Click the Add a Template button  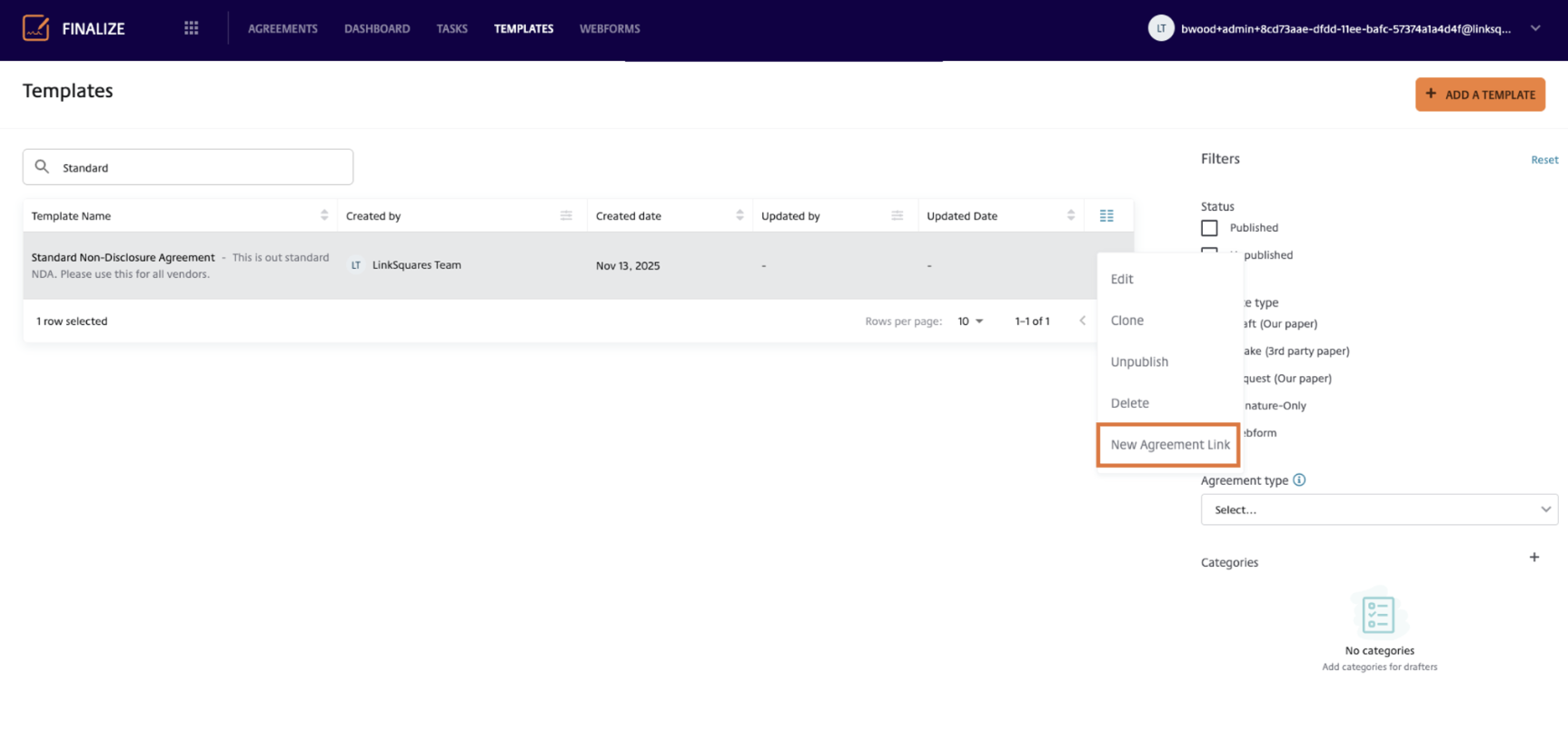(x=1479, y=94)
